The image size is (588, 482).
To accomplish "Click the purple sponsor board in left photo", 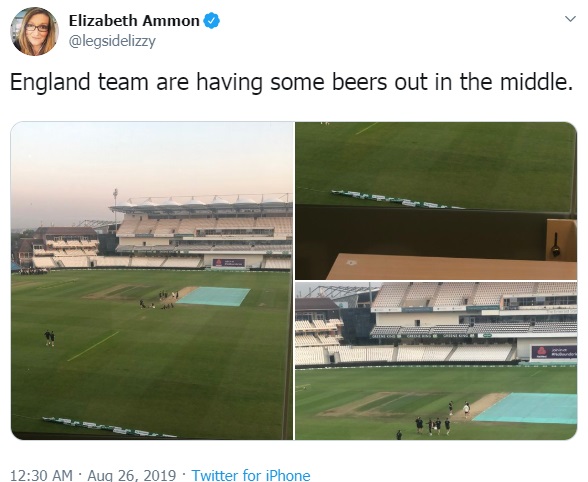I will click(x=229, y=263).
